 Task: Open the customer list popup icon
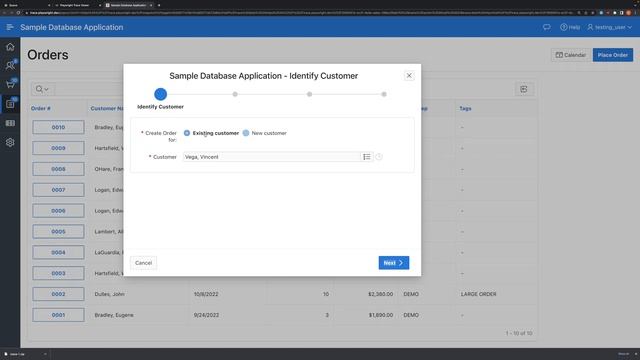(367, 157)
